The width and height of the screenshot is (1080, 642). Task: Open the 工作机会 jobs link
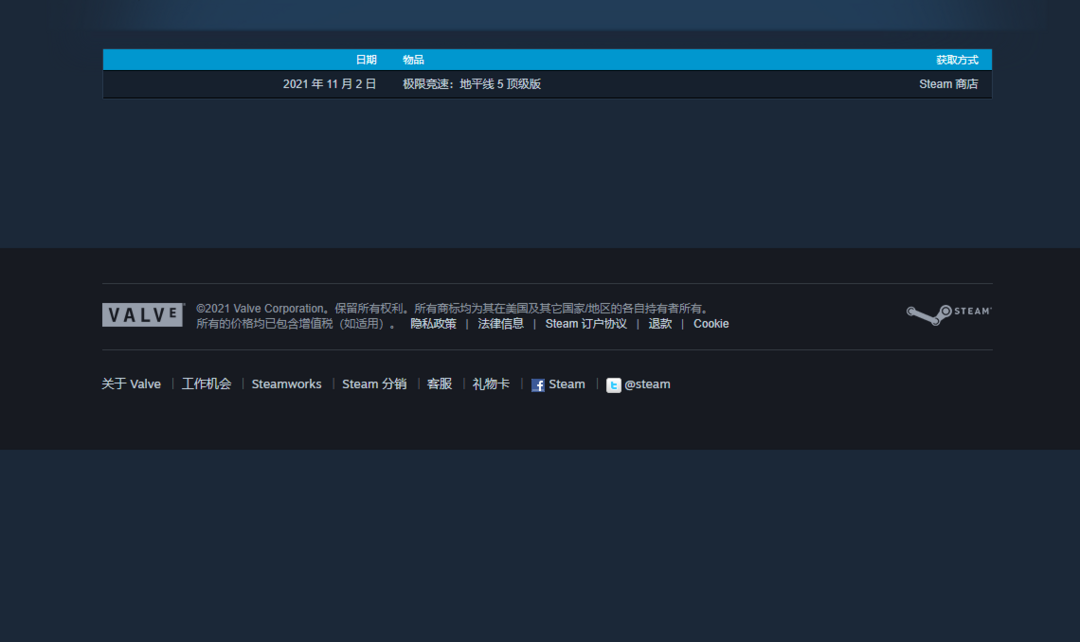[206, 384]
